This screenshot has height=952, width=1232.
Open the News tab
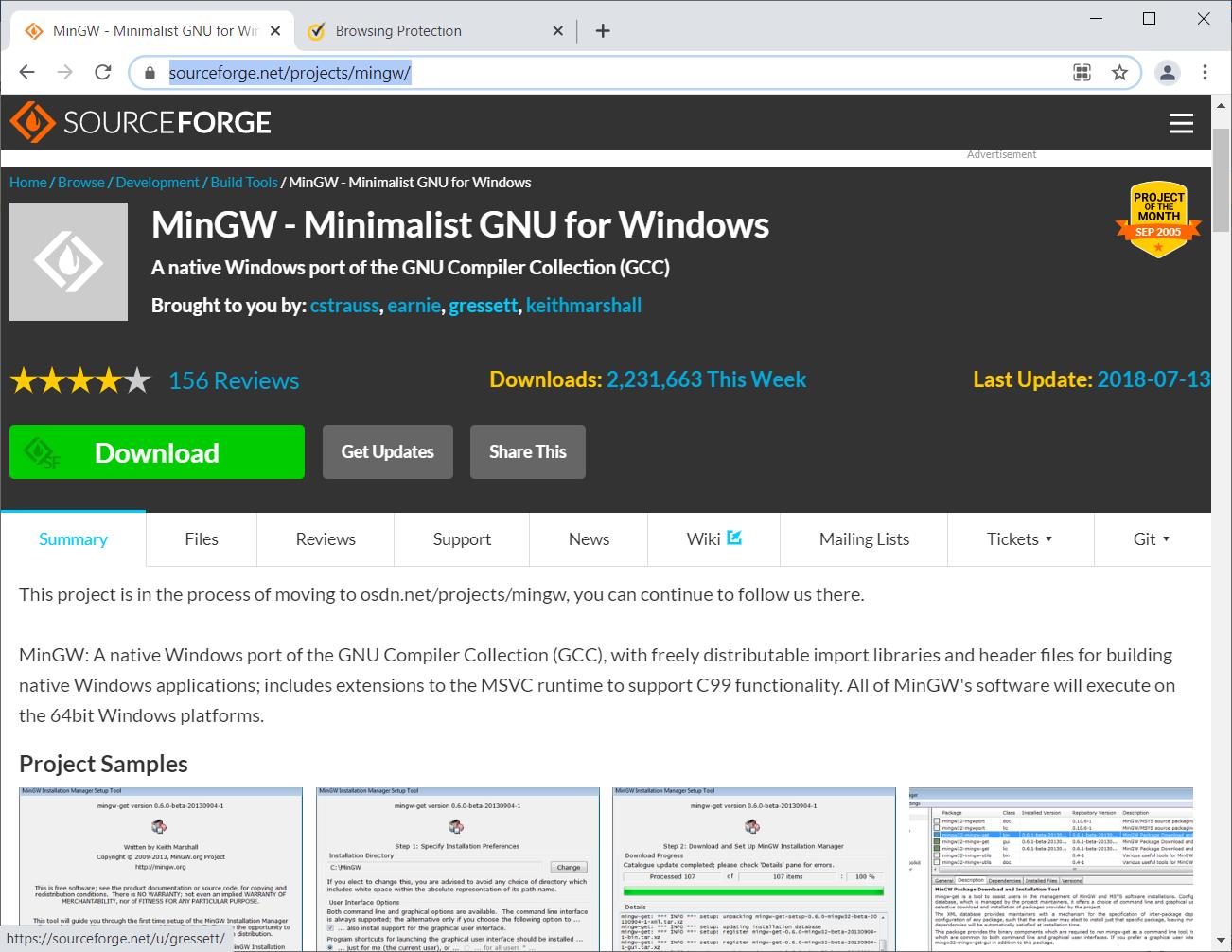tap(589, 539)
